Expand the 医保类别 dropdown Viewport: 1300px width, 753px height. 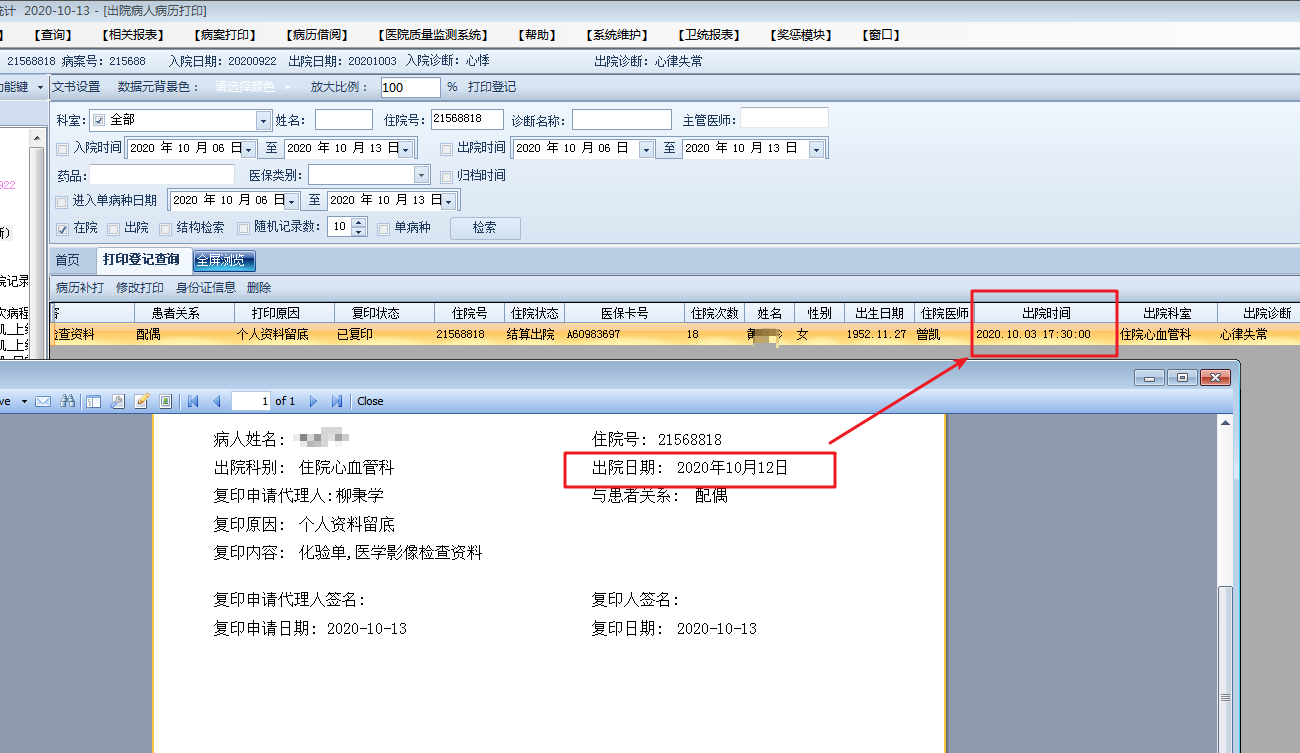pos(422,175)
